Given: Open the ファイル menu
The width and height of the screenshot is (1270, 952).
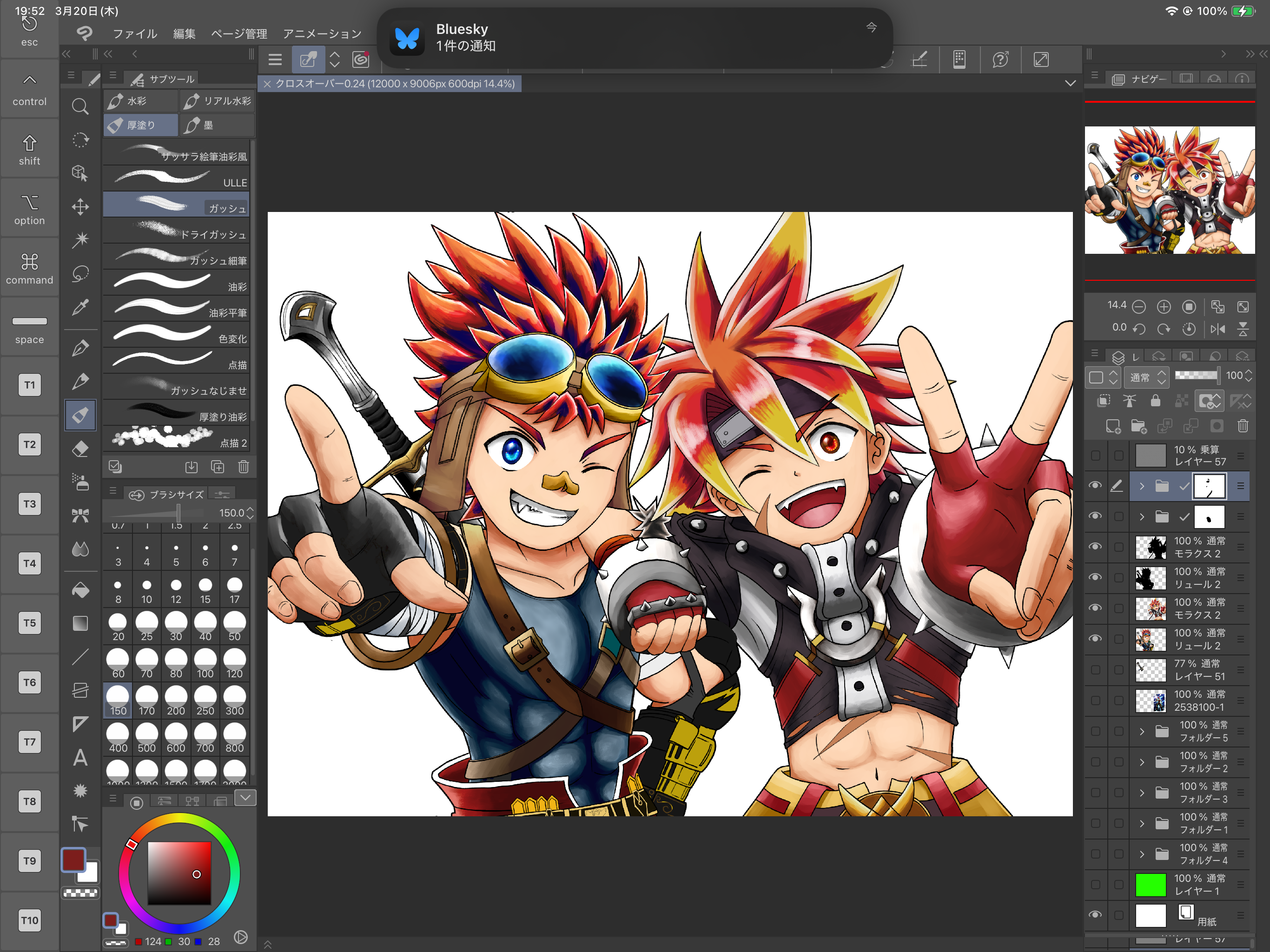Looking at the screenshot, I should click(134, 34).
